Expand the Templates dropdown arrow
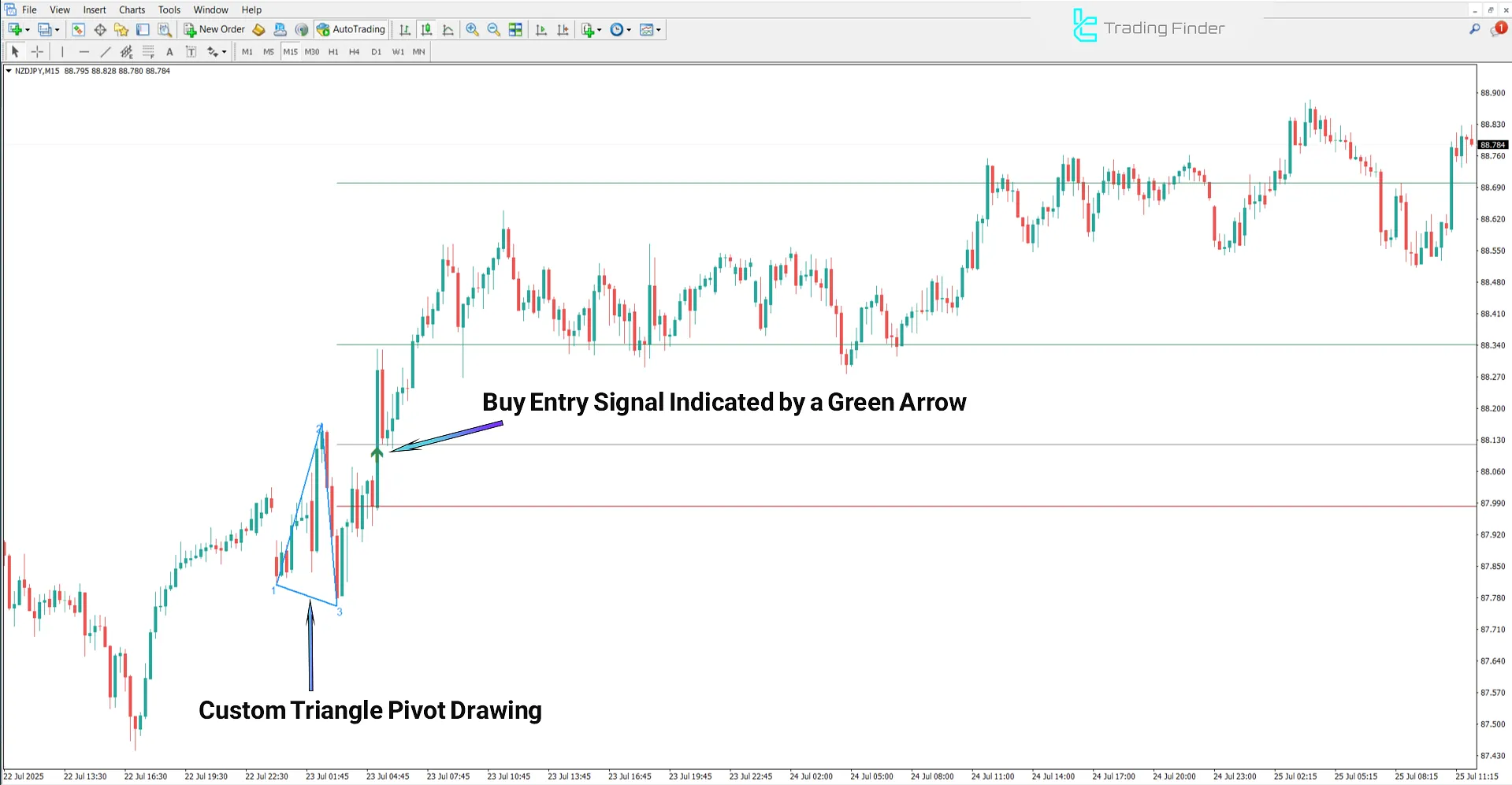The image size is (1512, 785). coord(659,30)
